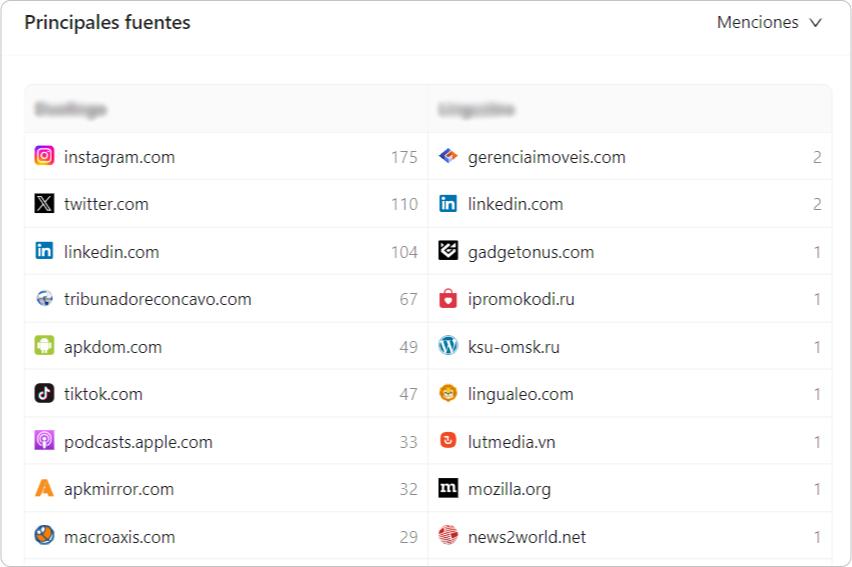Click the Principales fuentes heading
852x567 pixels.
point(108,22)
